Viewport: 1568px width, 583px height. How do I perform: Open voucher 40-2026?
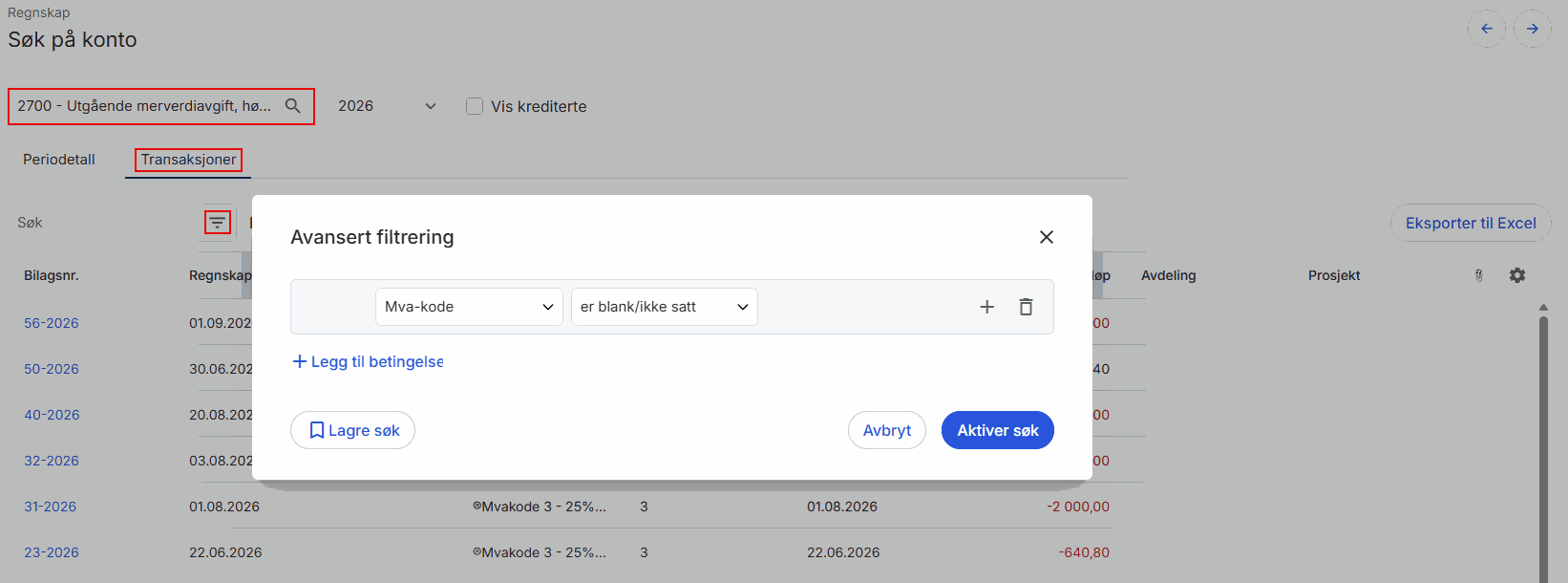[52, 415]
